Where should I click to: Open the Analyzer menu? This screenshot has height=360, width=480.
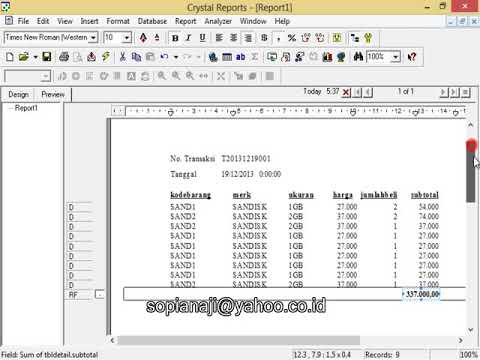(x=218, y=21)
